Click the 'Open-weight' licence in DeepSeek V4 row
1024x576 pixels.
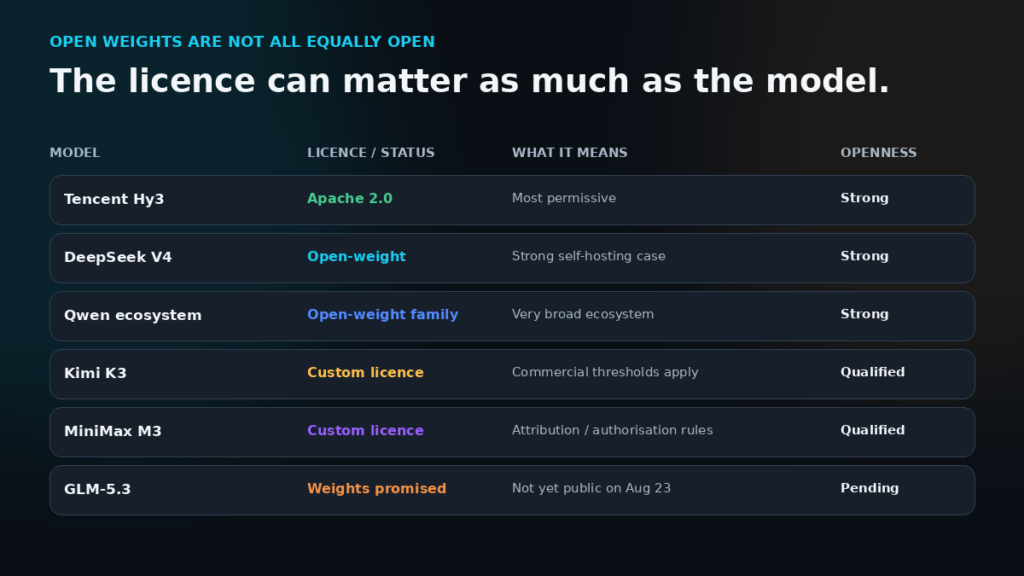[x=357, y=257]
